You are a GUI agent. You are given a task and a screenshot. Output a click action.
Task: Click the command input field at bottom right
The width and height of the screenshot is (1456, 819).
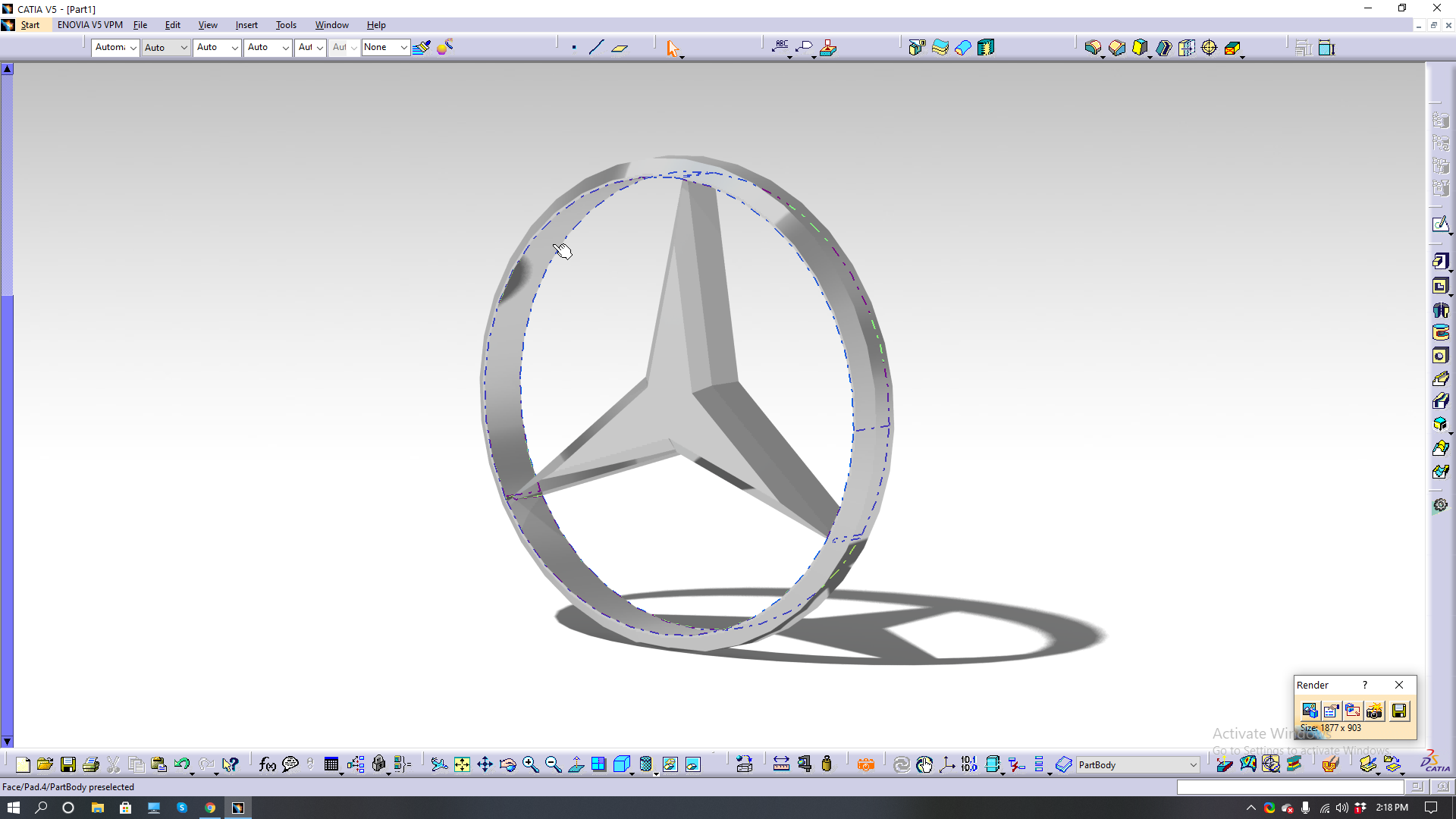pos(1290,787)
